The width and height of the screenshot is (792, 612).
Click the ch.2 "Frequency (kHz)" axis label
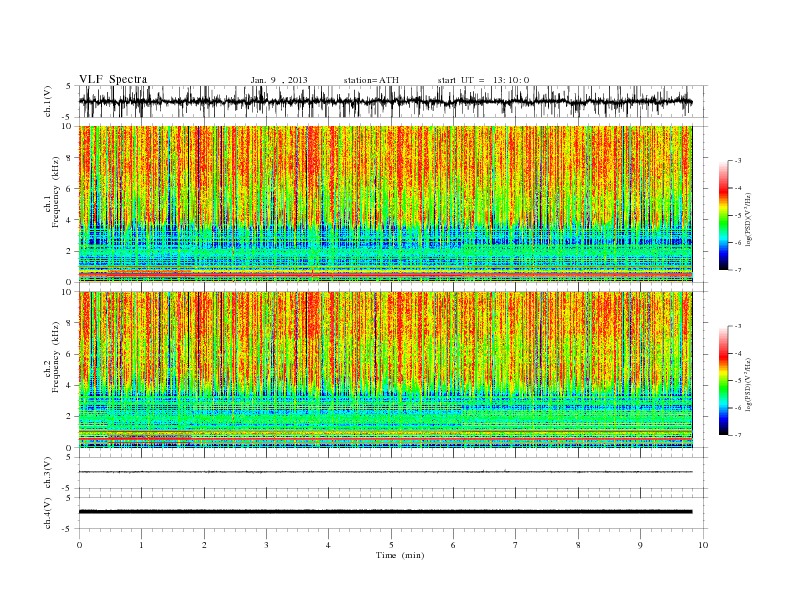55,358
